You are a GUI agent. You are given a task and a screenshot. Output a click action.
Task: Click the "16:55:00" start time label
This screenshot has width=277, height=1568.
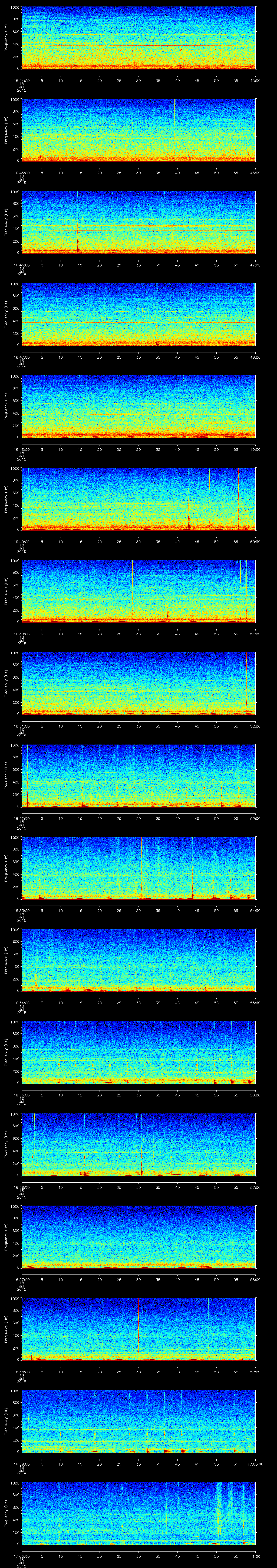21,1095
